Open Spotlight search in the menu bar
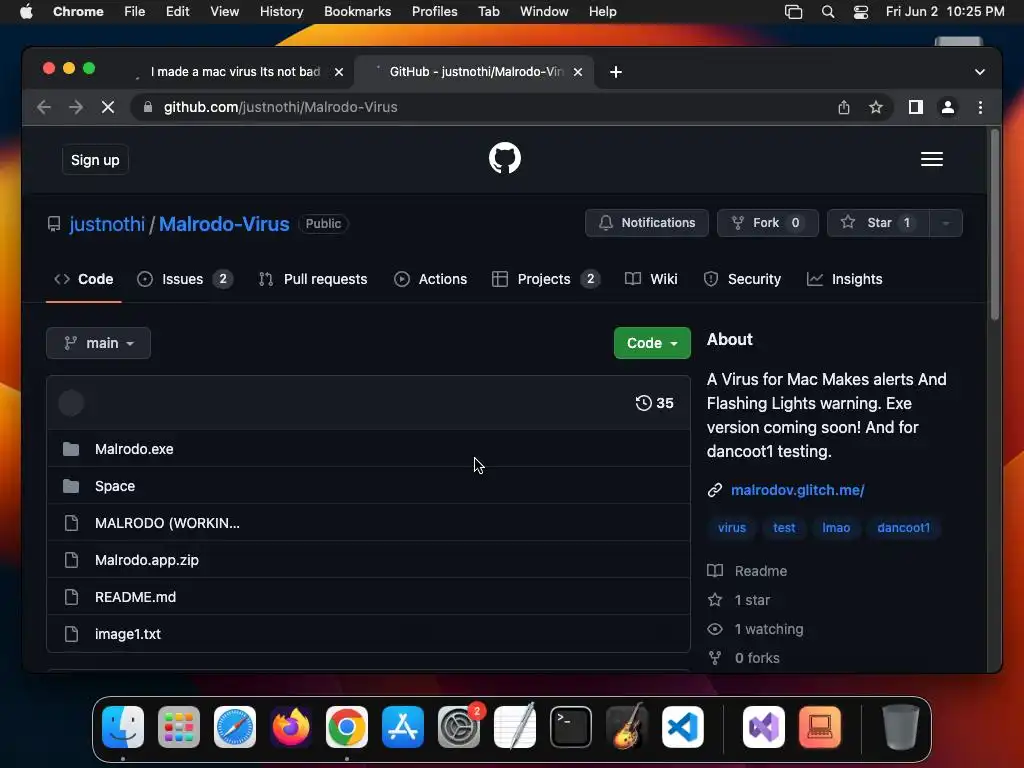Screen dimensions: 1024x768 pos(827,12)
